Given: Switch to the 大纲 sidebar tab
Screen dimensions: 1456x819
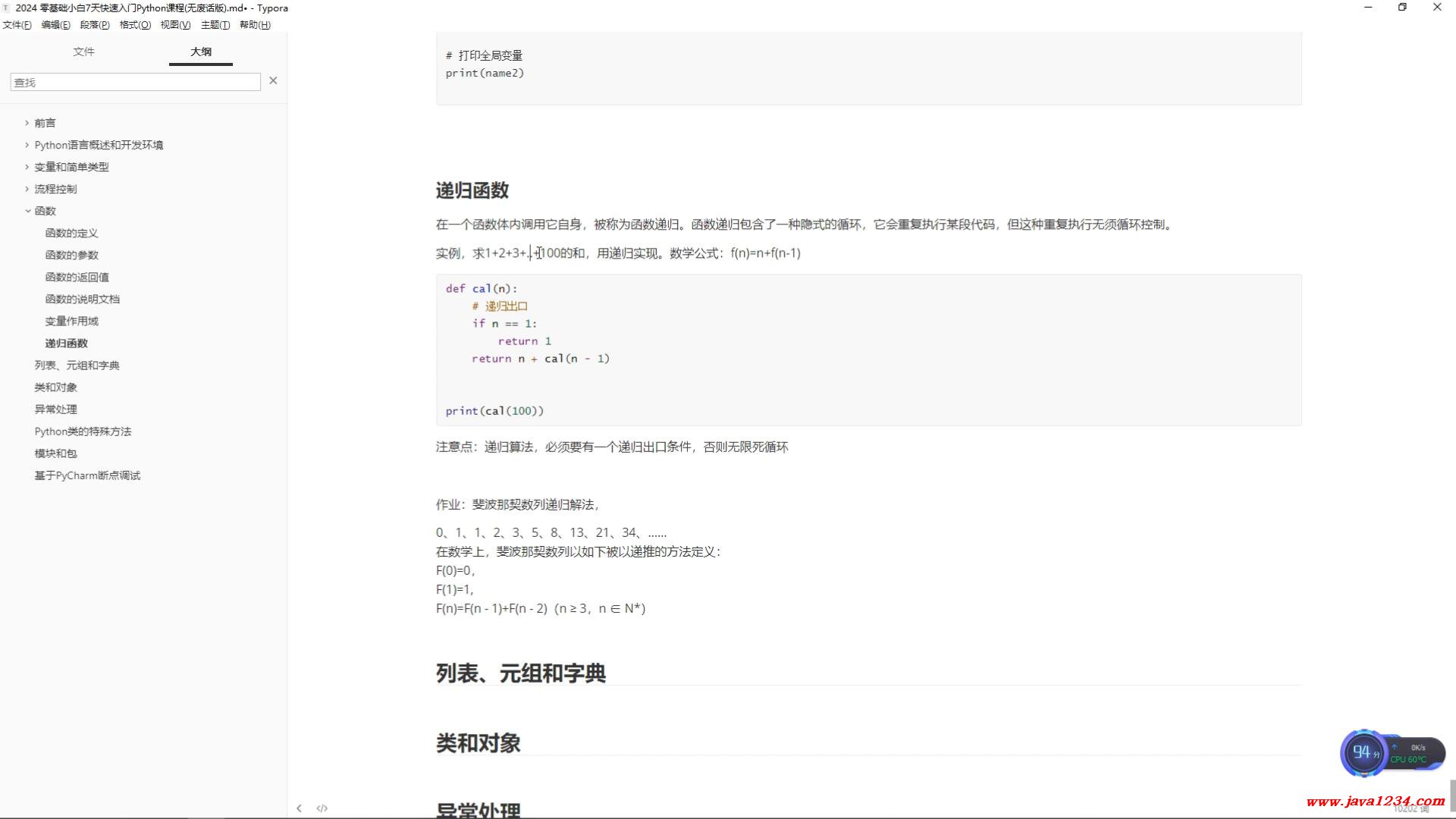Looking at the screenshot, I should point(201,52).
